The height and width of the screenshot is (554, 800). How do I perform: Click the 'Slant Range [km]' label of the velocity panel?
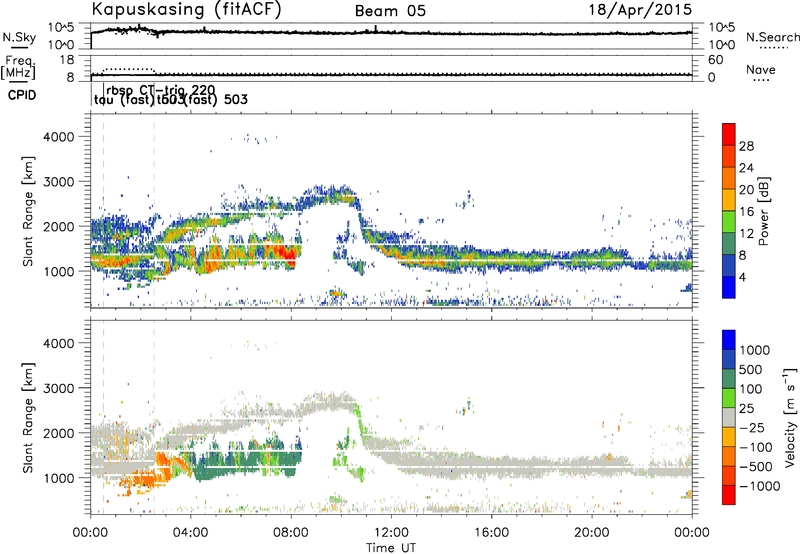tap(28, 417)
